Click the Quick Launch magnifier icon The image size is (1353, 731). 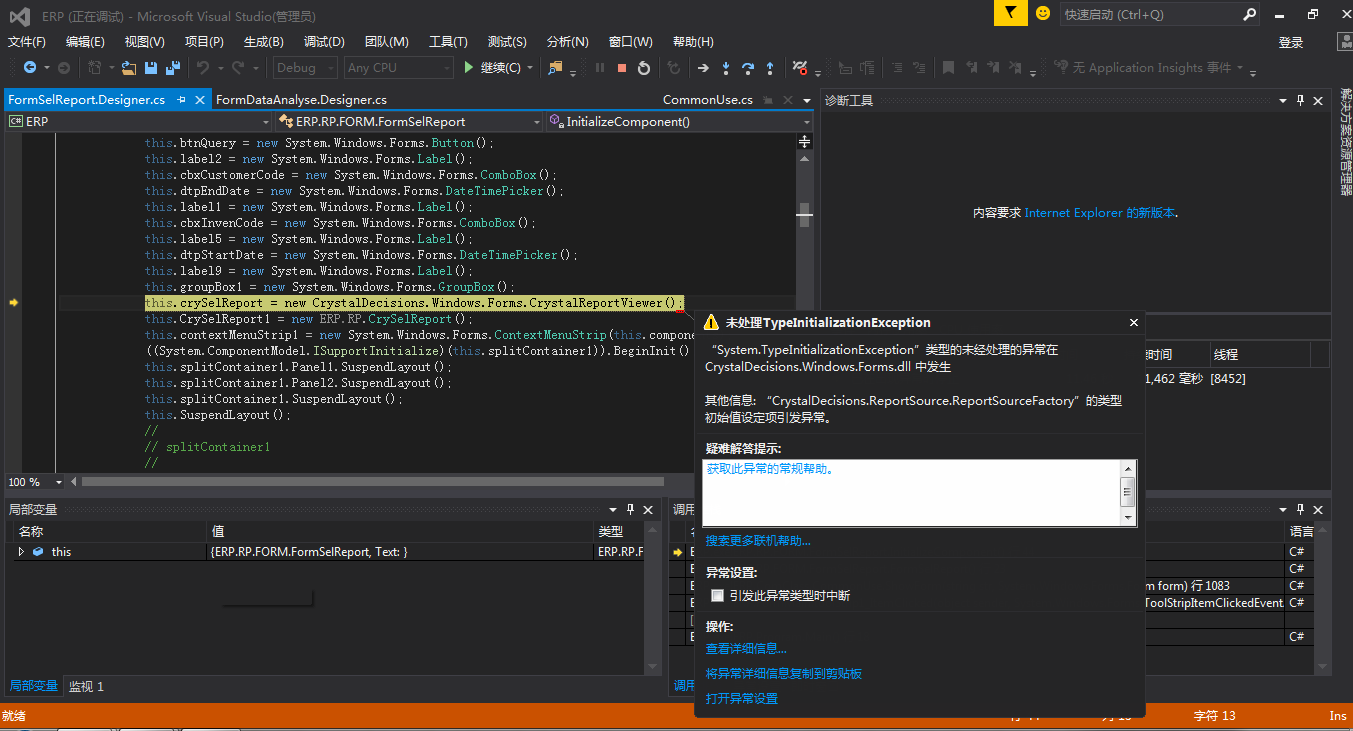(x=1249, y=14)
